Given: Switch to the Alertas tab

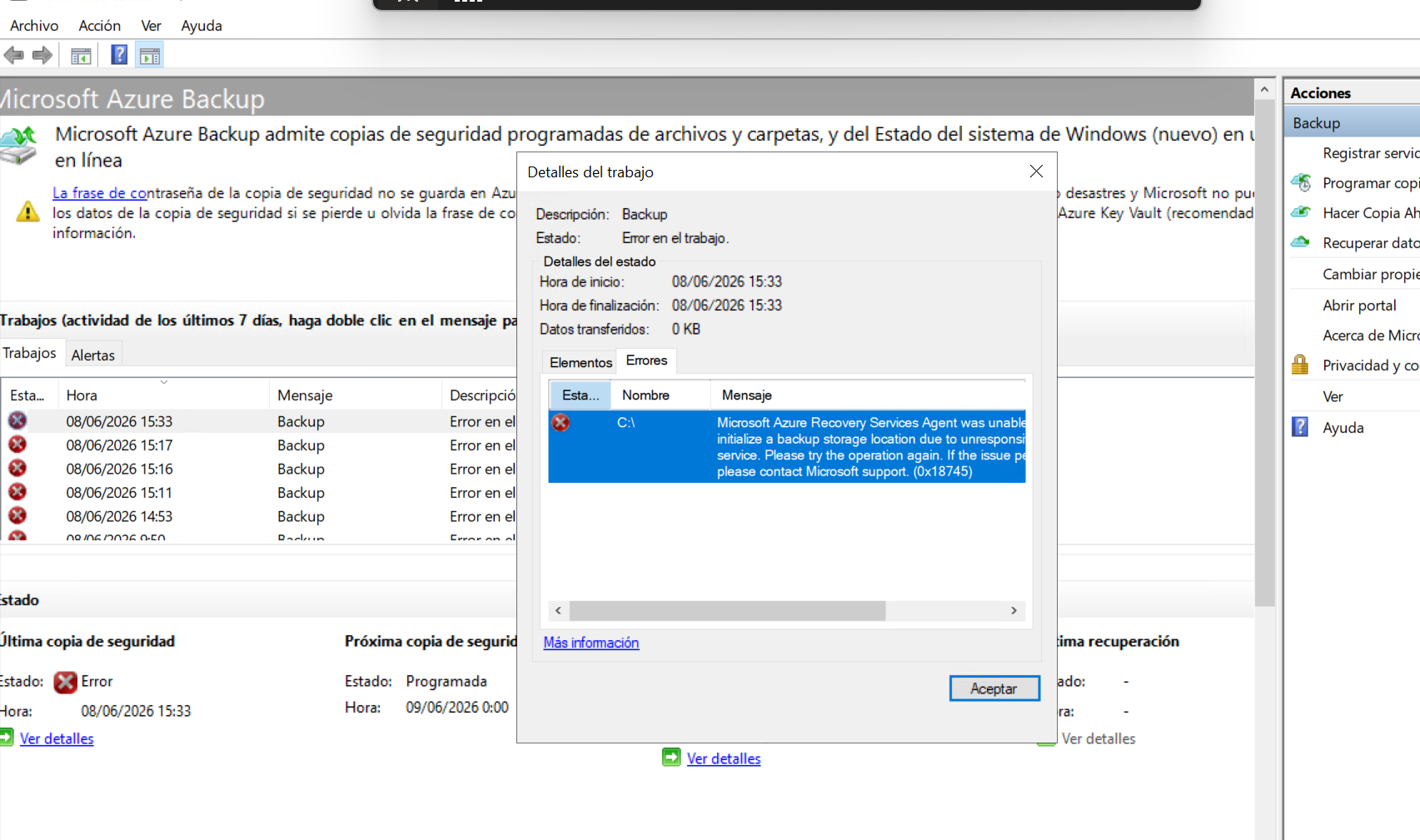Looking at the screenshot, I should tap(93, 355).
